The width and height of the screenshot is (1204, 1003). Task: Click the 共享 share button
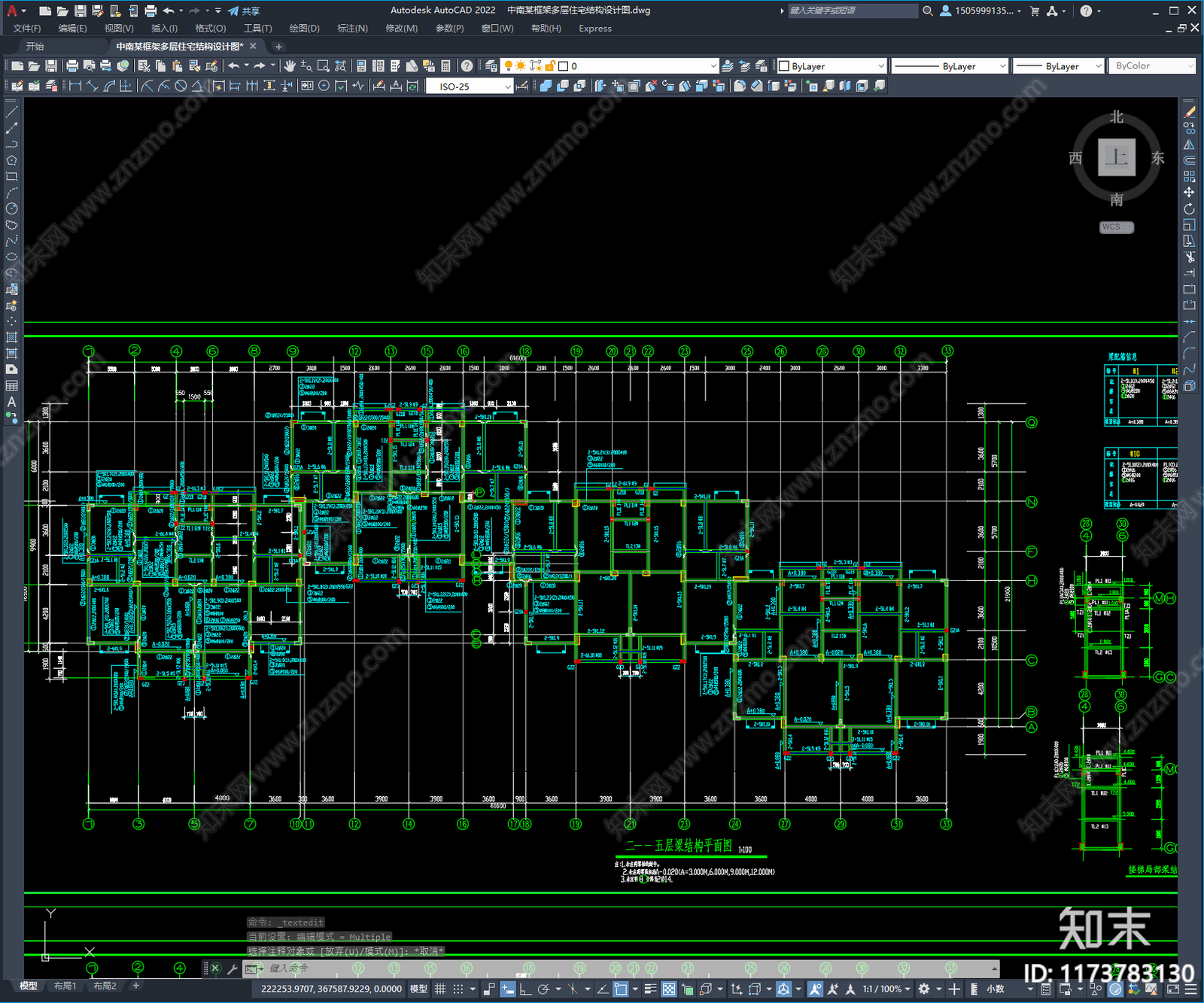pos(244,11)
